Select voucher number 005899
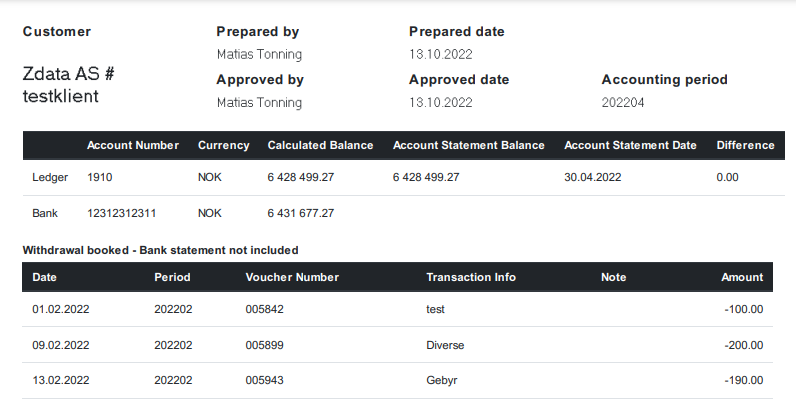 [x=264, y=345]
